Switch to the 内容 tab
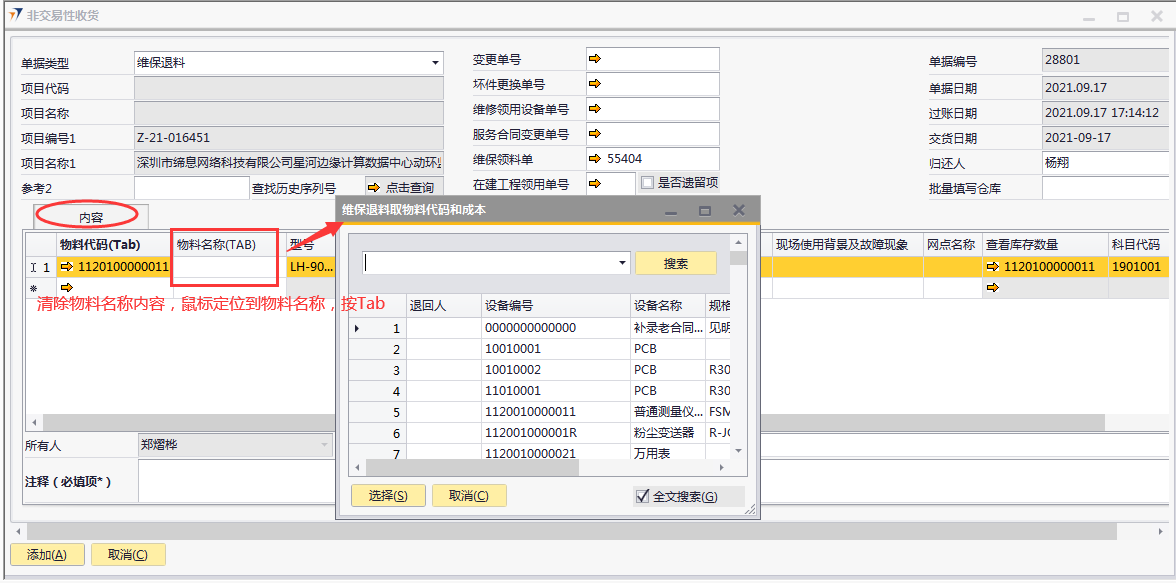The width and height of the screenshot is (1176, 583). [91, 216]
